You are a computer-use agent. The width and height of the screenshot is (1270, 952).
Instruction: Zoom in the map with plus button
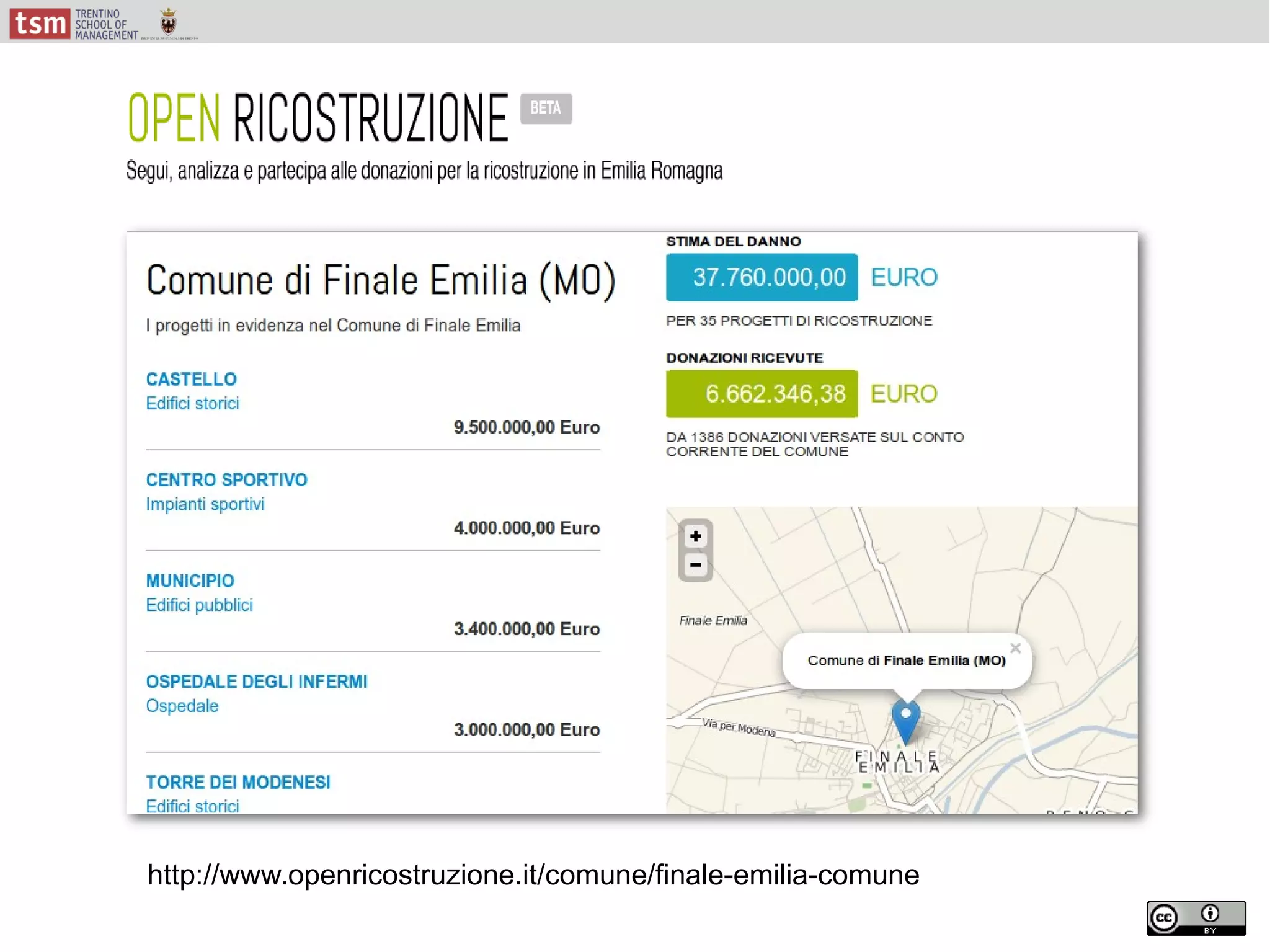point(695,536)
